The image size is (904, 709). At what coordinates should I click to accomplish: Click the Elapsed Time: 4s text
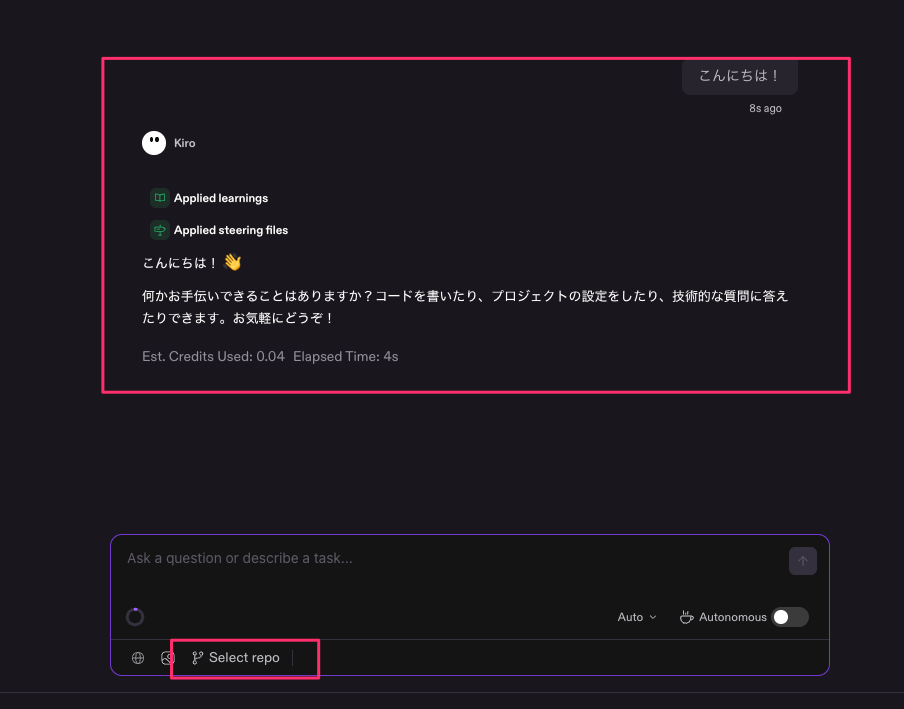pos(345,356)
